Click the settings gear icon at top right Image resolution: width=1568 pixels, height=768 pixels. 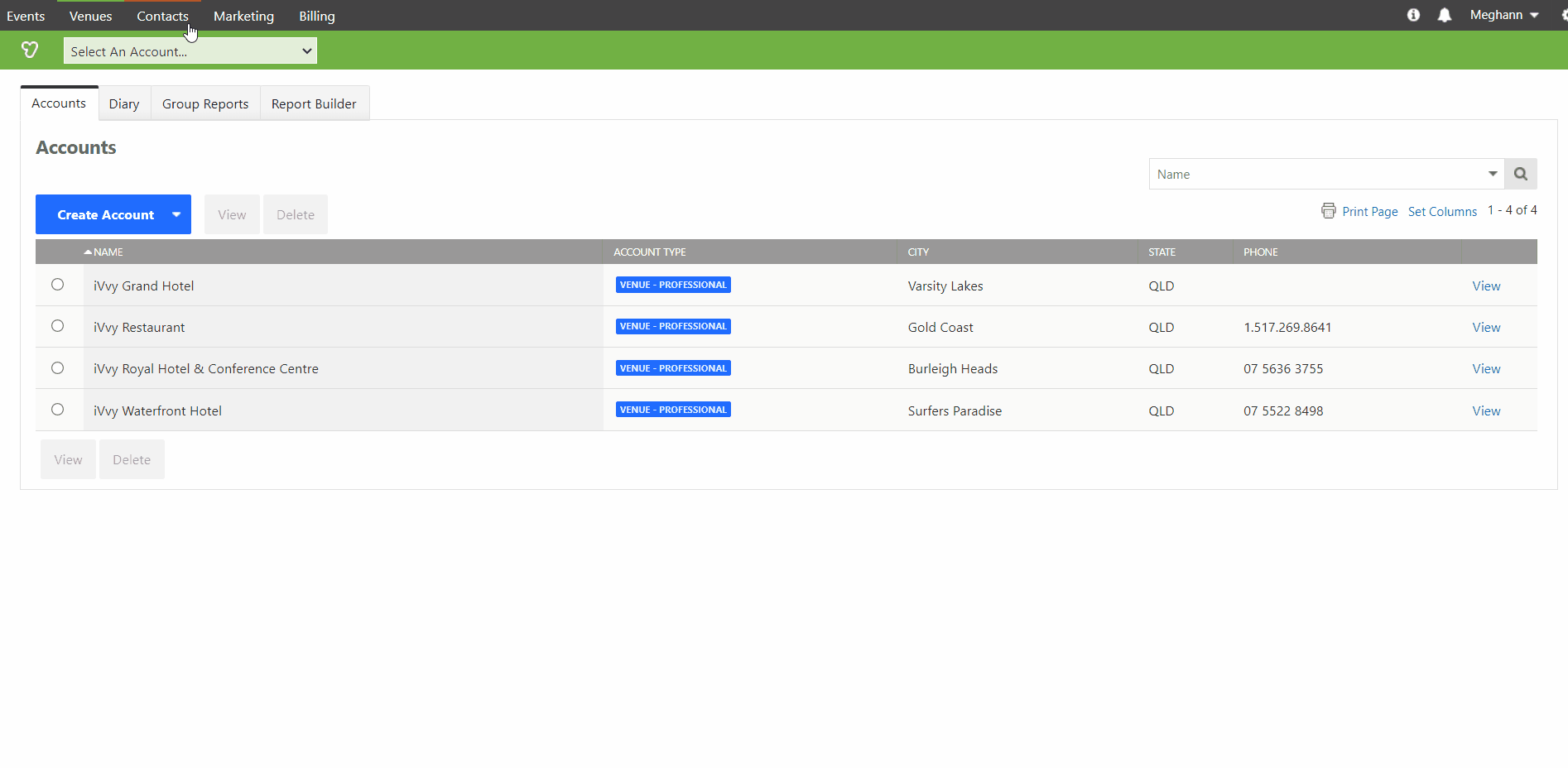[1563, 15]
